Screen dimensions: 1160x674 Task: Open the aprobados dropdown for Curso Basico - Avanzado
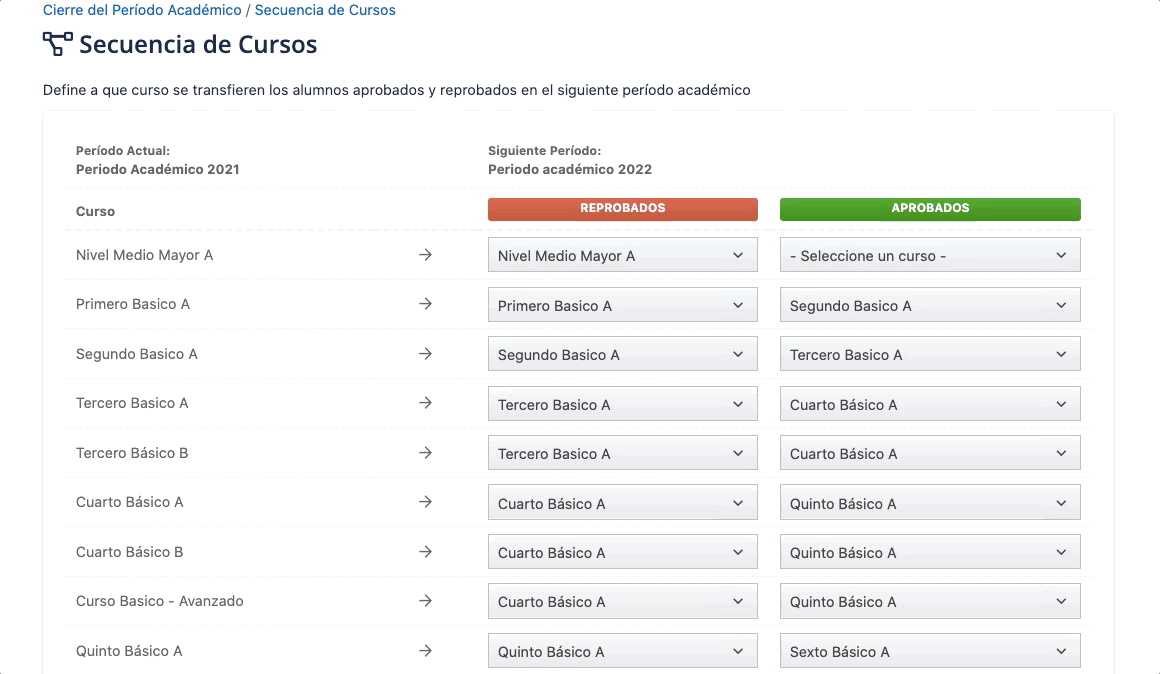click(929, 601)
